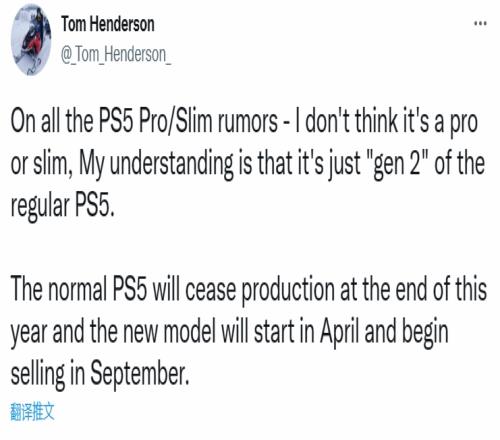The image size is (500, 440).
Task: Click the line starting "The normal PS5 will cease"
Action: point(249,289)
